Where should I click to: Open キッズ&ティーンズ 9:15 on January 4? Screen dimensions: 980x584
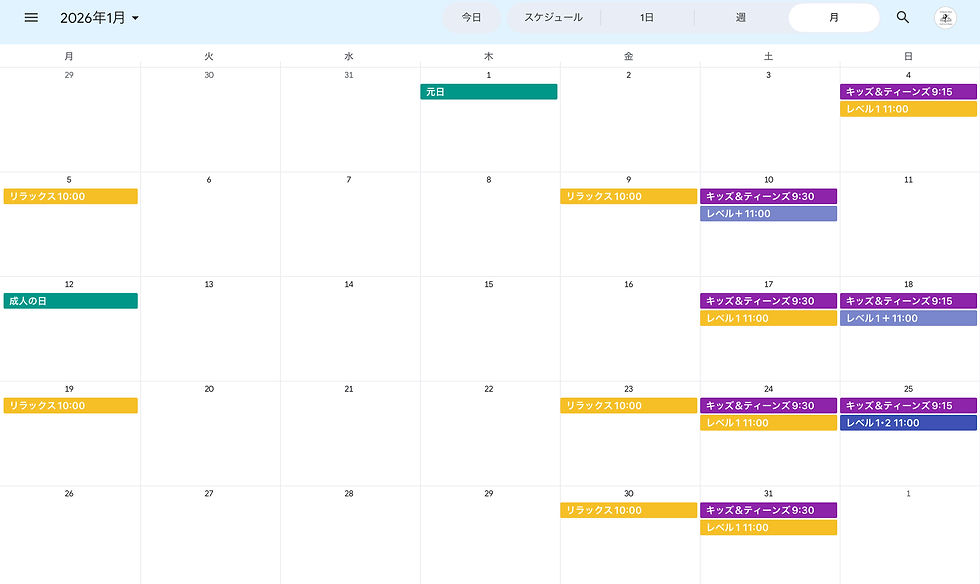click(908, 92)
